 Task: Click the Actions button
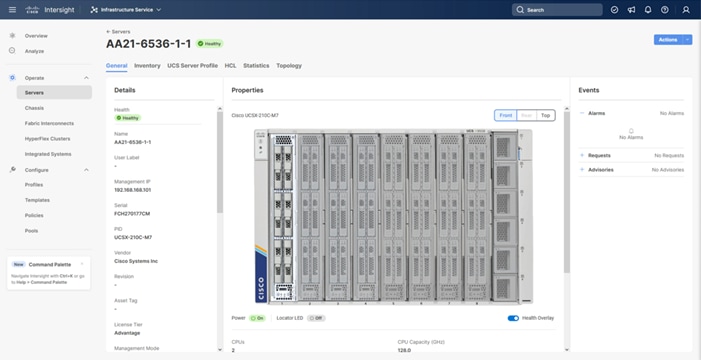point(668,40)
